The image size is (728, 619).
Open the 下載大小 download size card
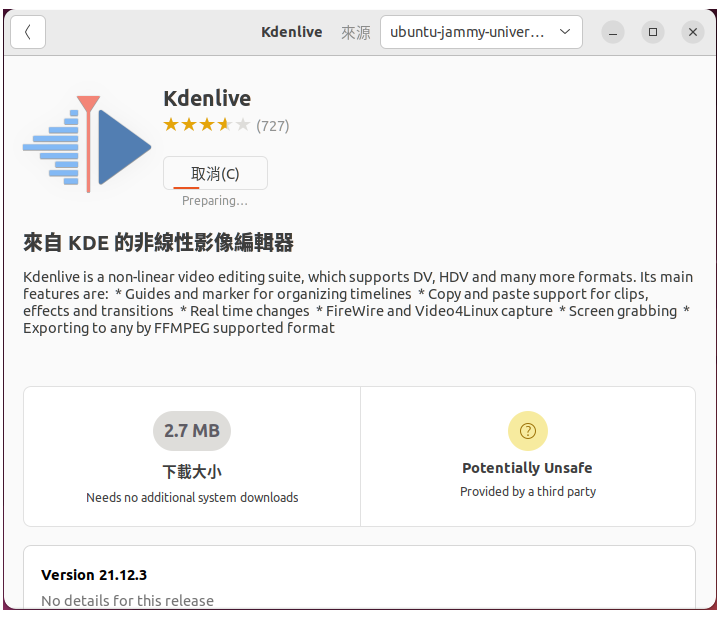pyautogui.click(x=192, y=456)
